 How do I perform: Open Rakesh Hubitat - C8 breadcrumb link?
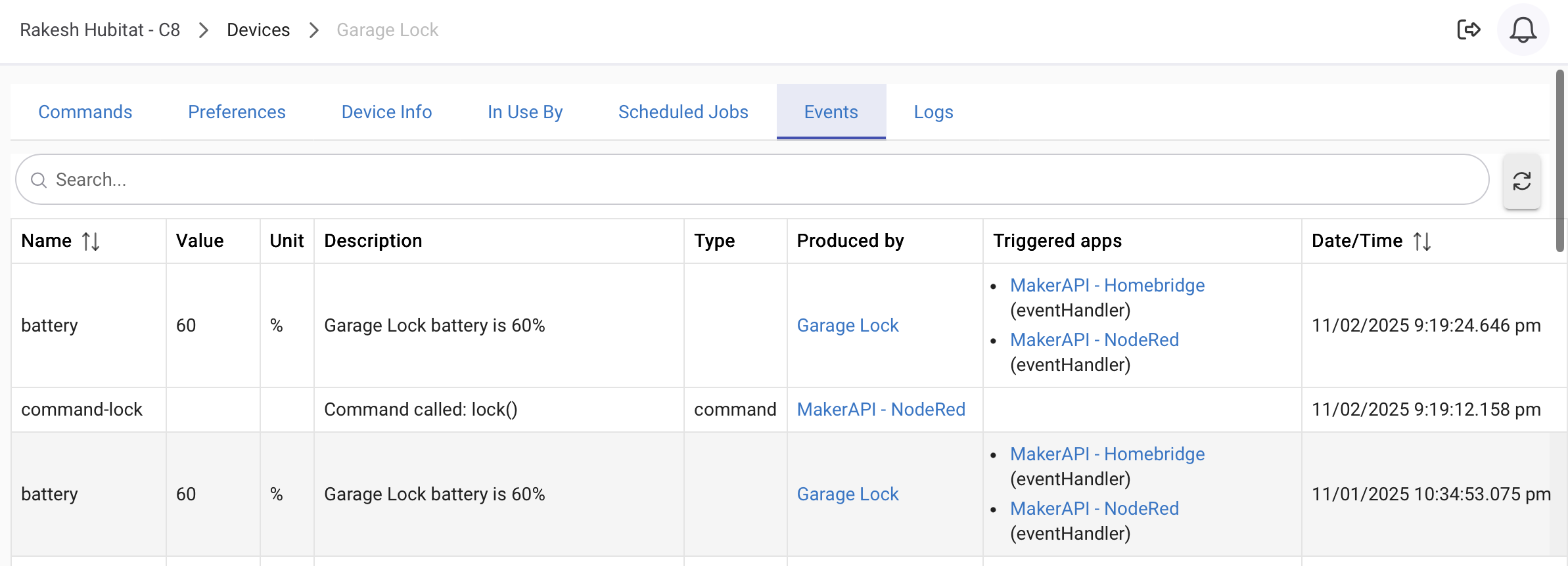pos(100,30)
